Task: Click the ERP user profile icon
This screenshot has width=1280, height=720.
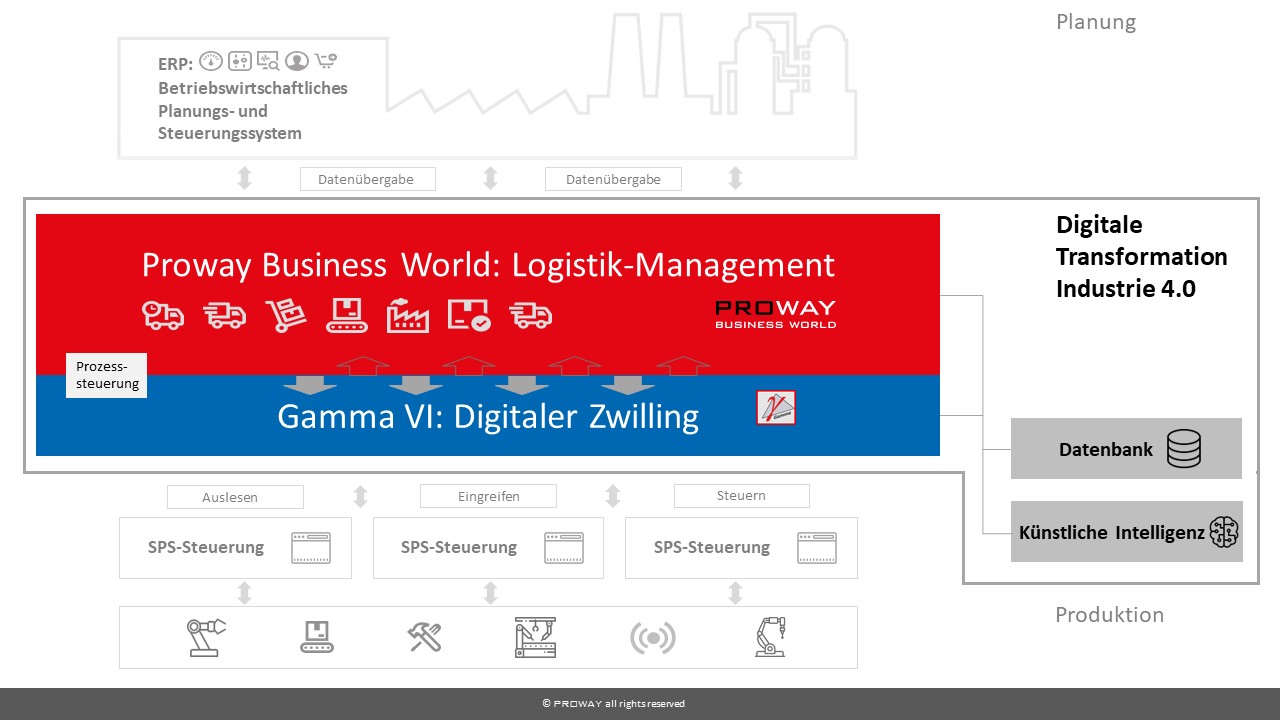Action: click(x=296, y=61)
